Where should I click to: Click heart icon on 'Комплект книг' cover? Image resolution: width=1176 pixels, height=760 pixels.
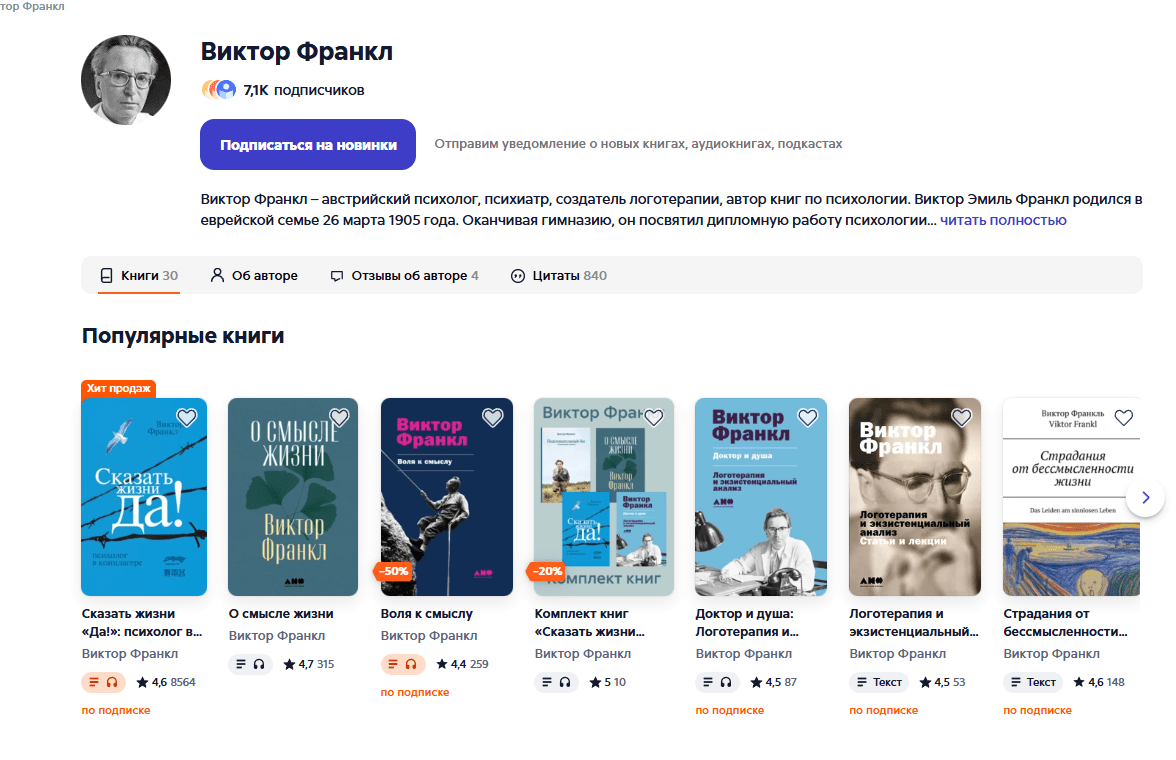point(654,417)
